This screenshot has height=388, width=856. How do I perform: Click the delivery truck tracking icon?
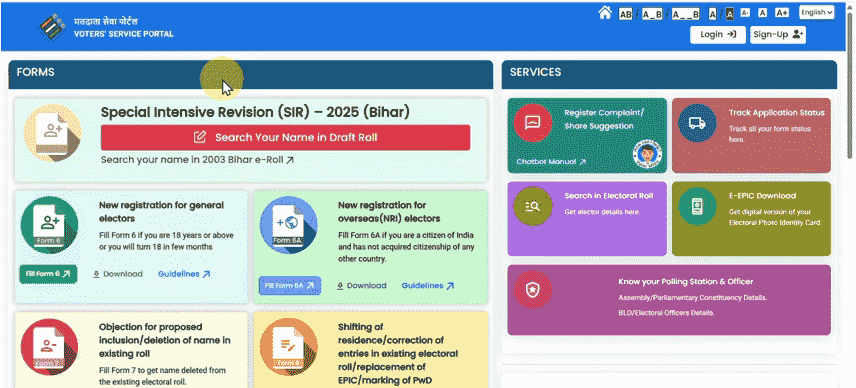click(x=697, y=123)
